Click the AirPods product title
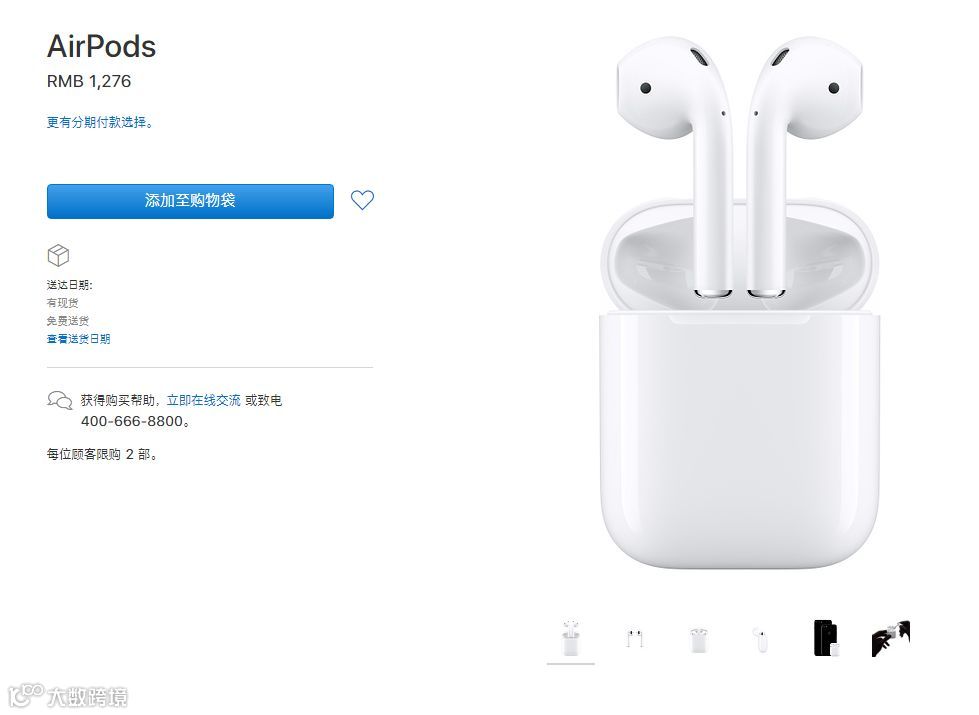The height and width of the screenshot is (715, 979). coord(102,47)
